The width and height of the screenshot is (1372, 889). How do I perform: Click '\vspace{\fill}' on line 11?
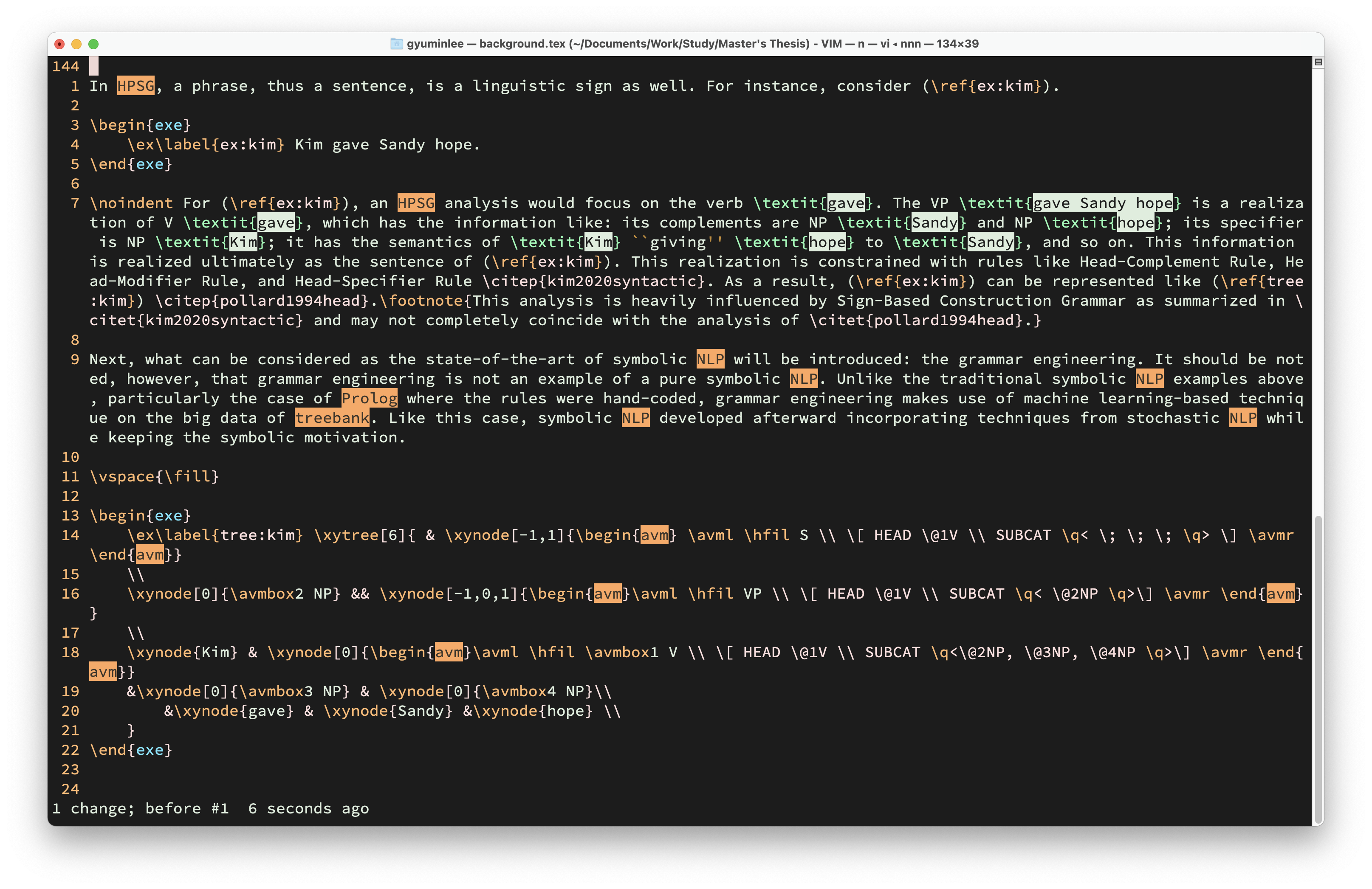click(154, 477)
